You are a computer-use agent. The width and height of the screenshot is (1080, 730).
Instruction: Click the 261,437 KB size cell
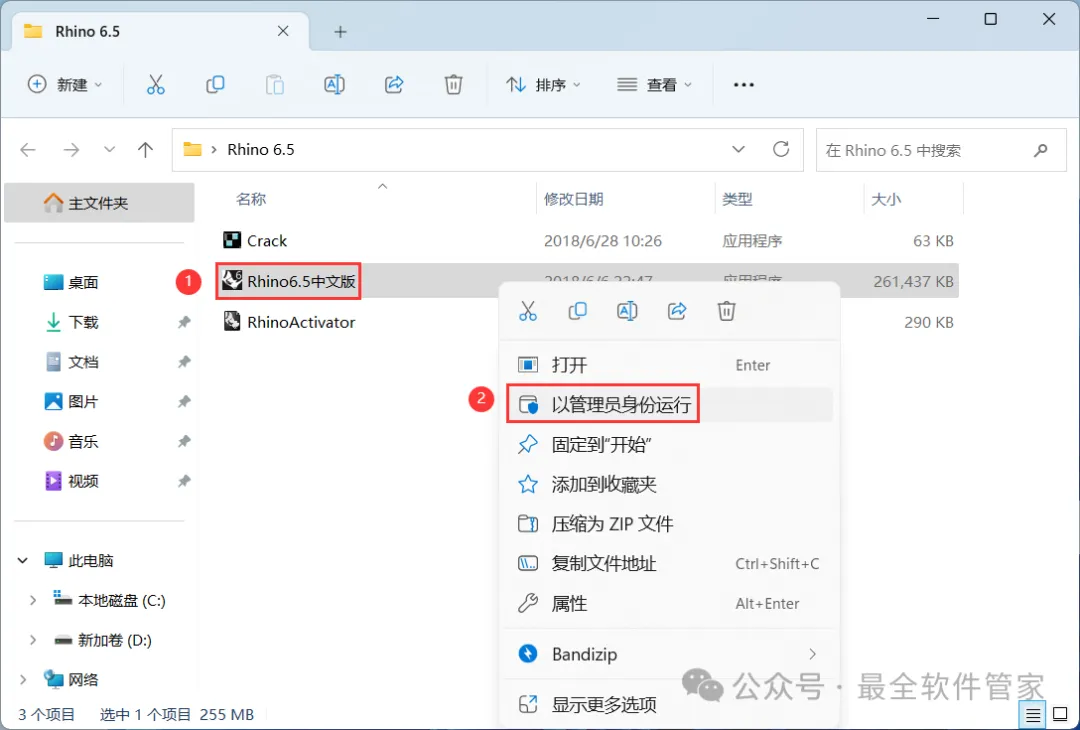[913, 281]
